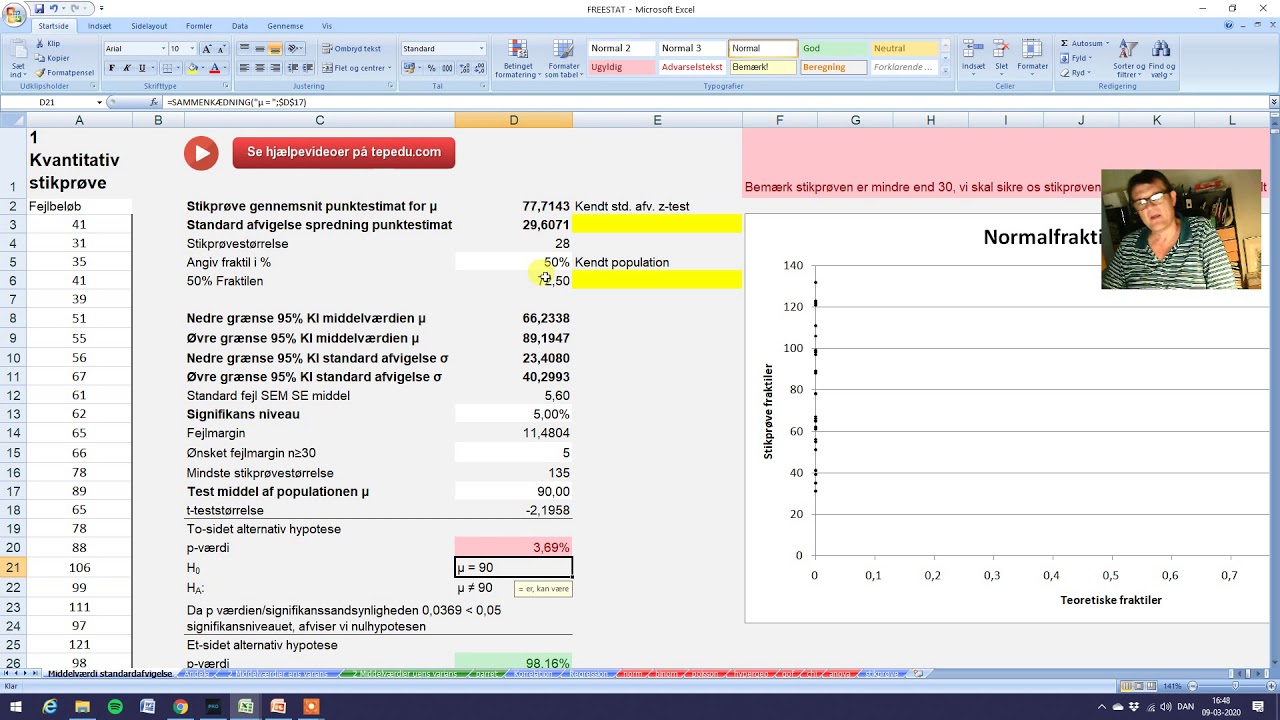
Task: Center text horizontally in the cell
Action: pyautogui.click(x=260, y=68)
